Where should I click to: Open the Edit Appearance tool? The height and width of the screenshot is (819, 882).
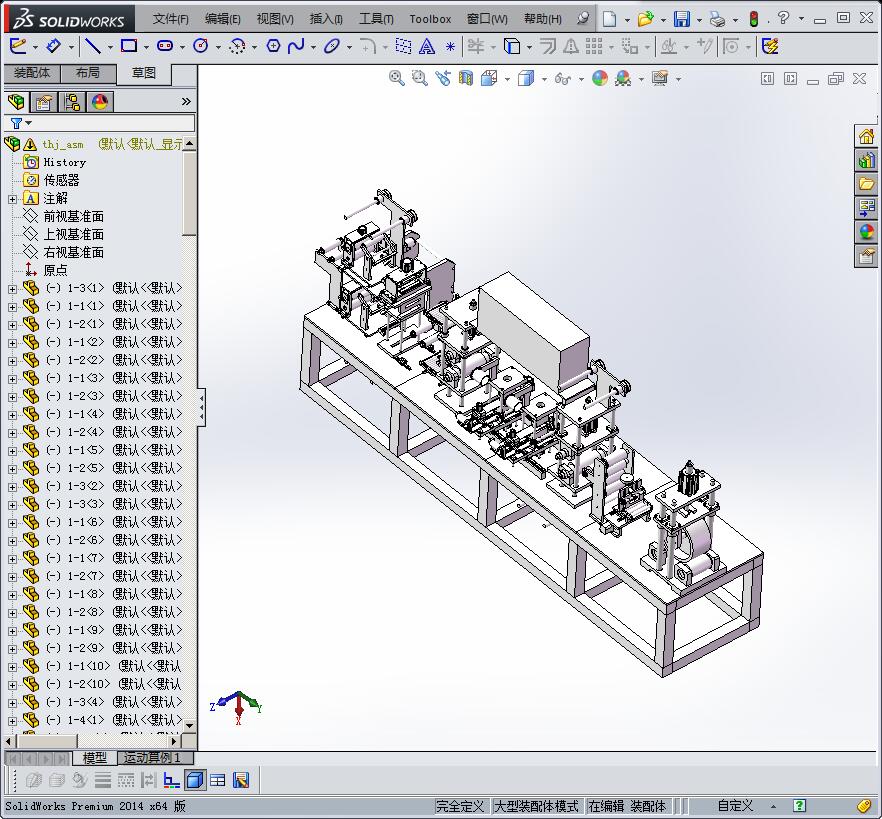(597, 79)
